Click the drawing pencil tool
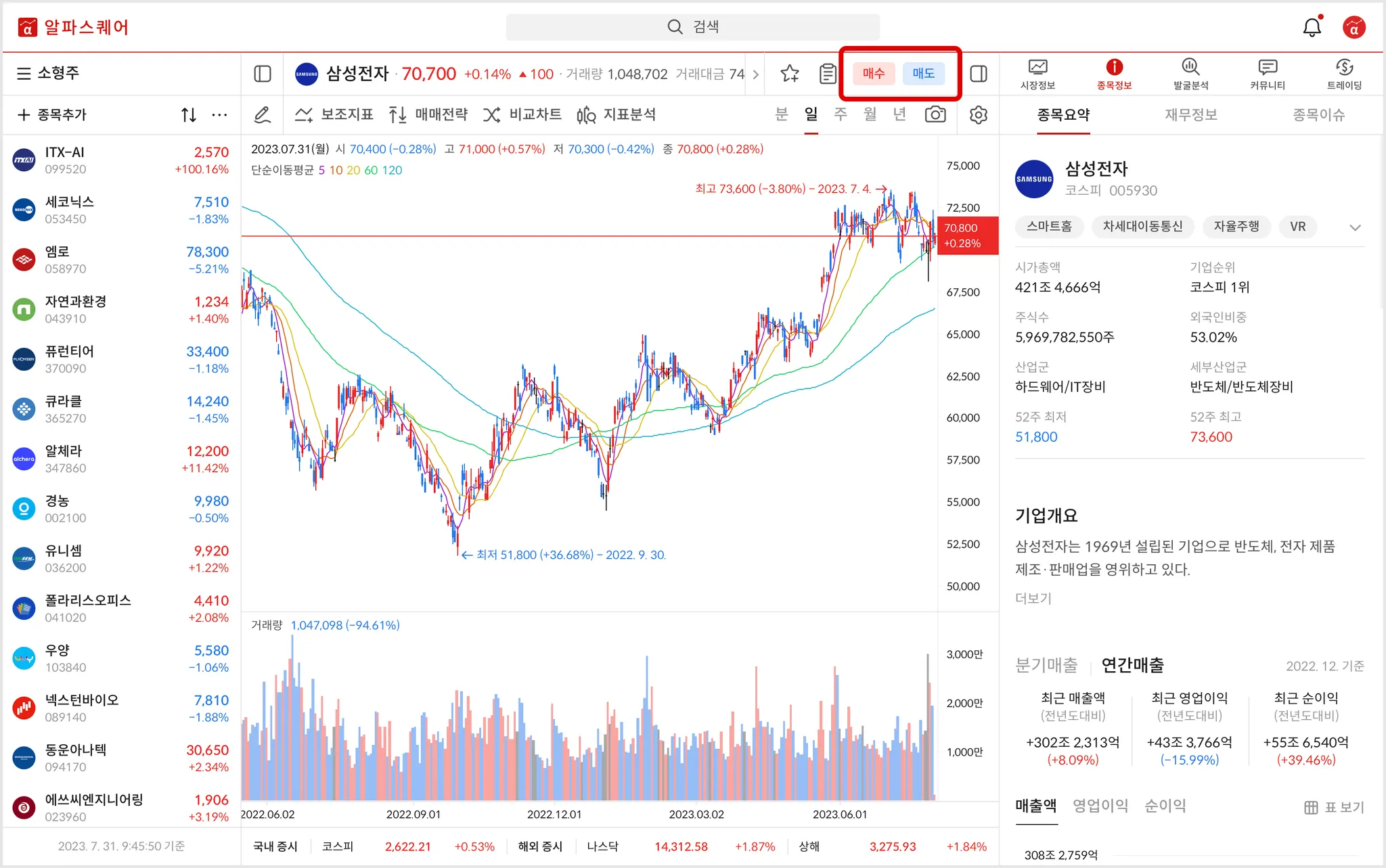Image resolution: width=1386 pixels, height=868 pixels. [x=263, y=114]
